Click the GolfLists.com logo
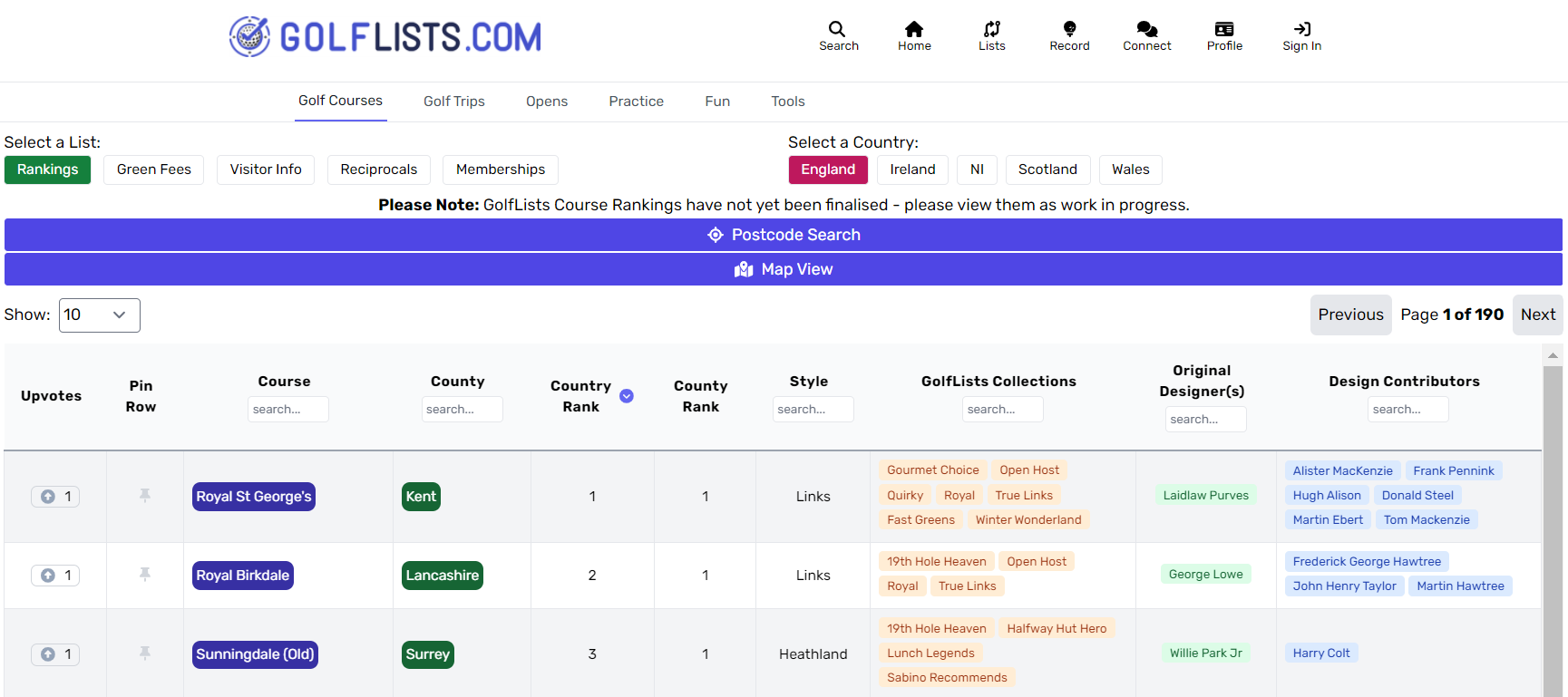This screenshot has width=1568, height=697. point(385,37)
